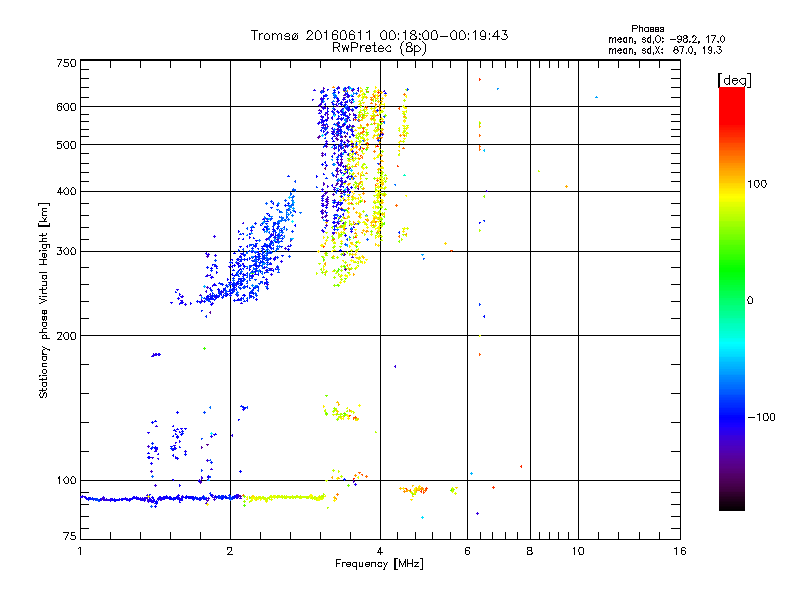800x600 pixels.
Task: Click the x-axis tick label "8"
Action: click(530, 551)
